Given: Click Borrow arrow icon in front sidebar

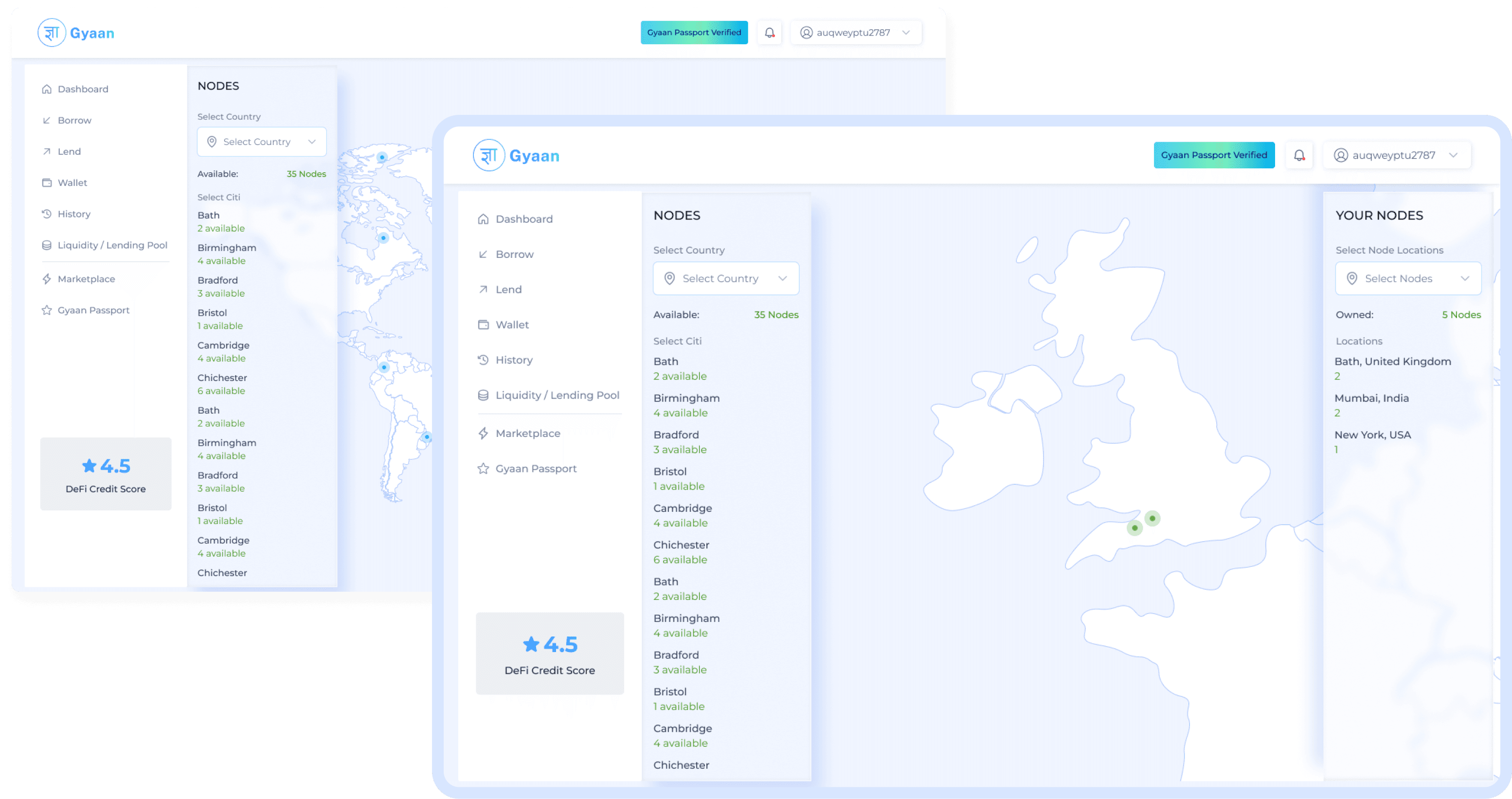Looking at the screenshot, I should [483, 254].
